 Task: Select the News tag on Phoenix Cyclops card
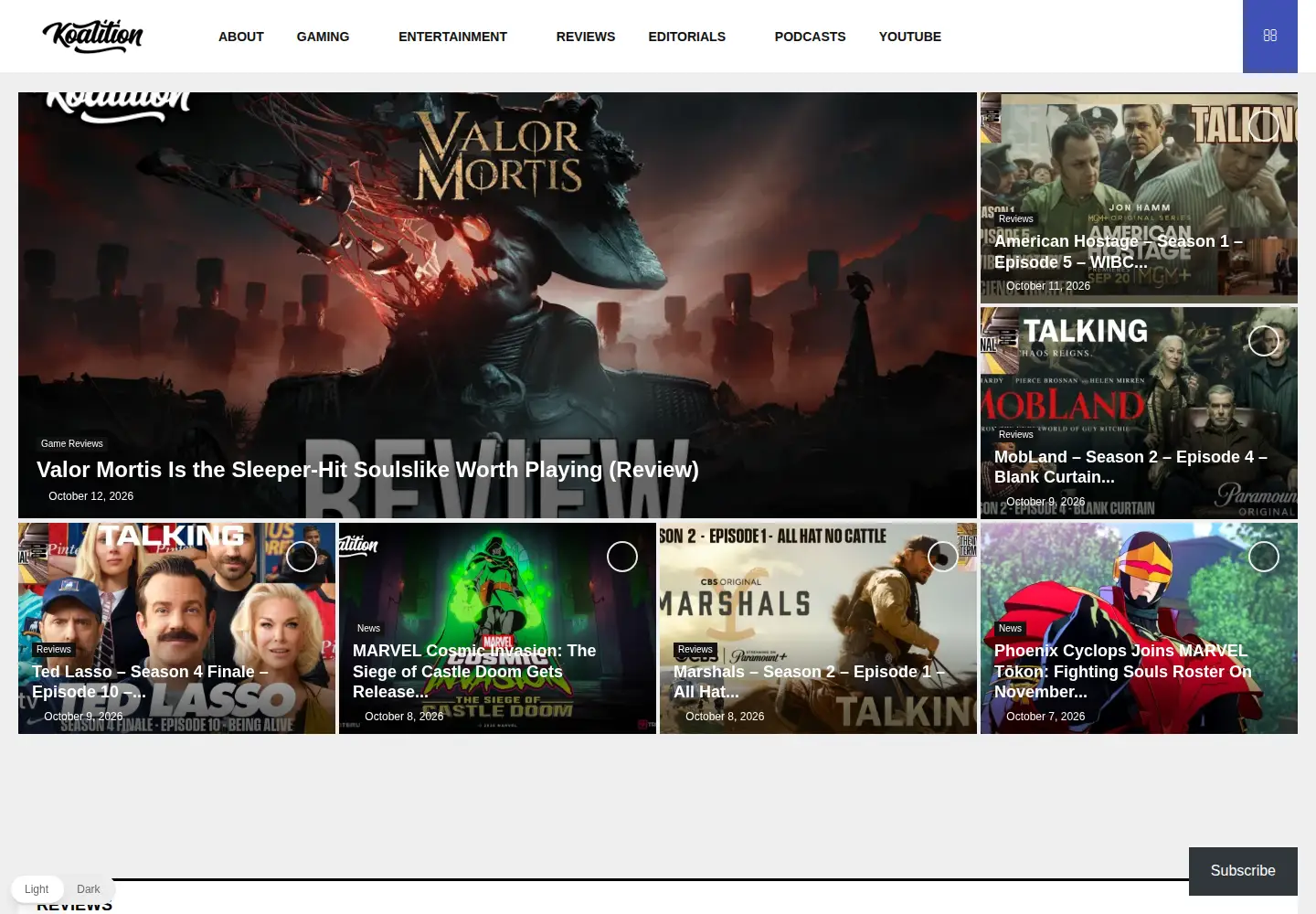1011,628
